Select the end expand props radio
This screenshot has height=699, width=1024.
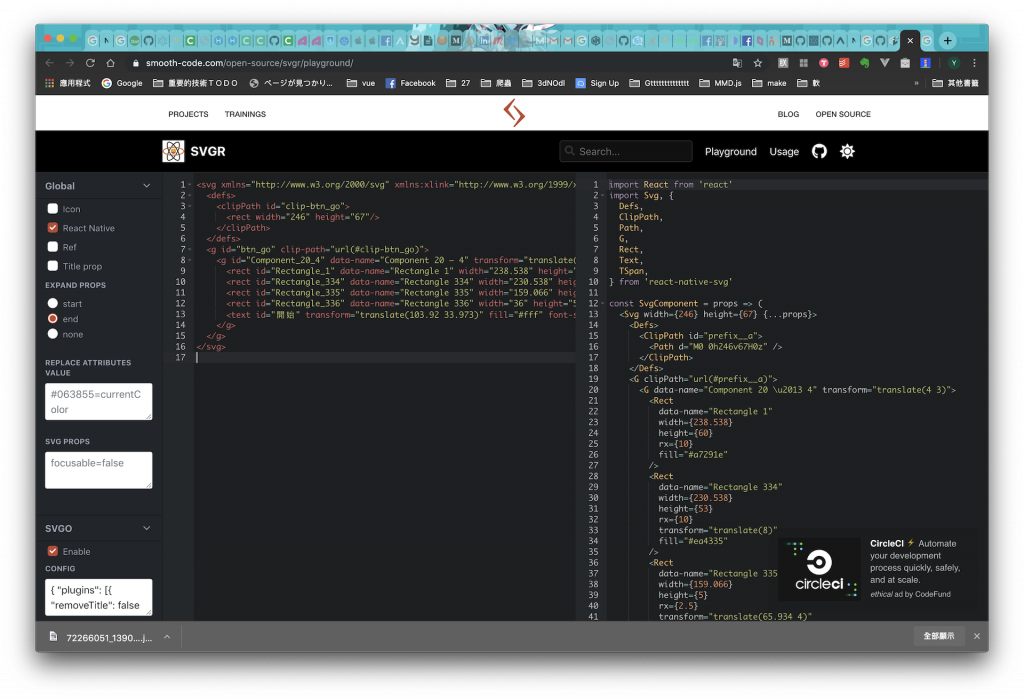[x=53, y=318]
